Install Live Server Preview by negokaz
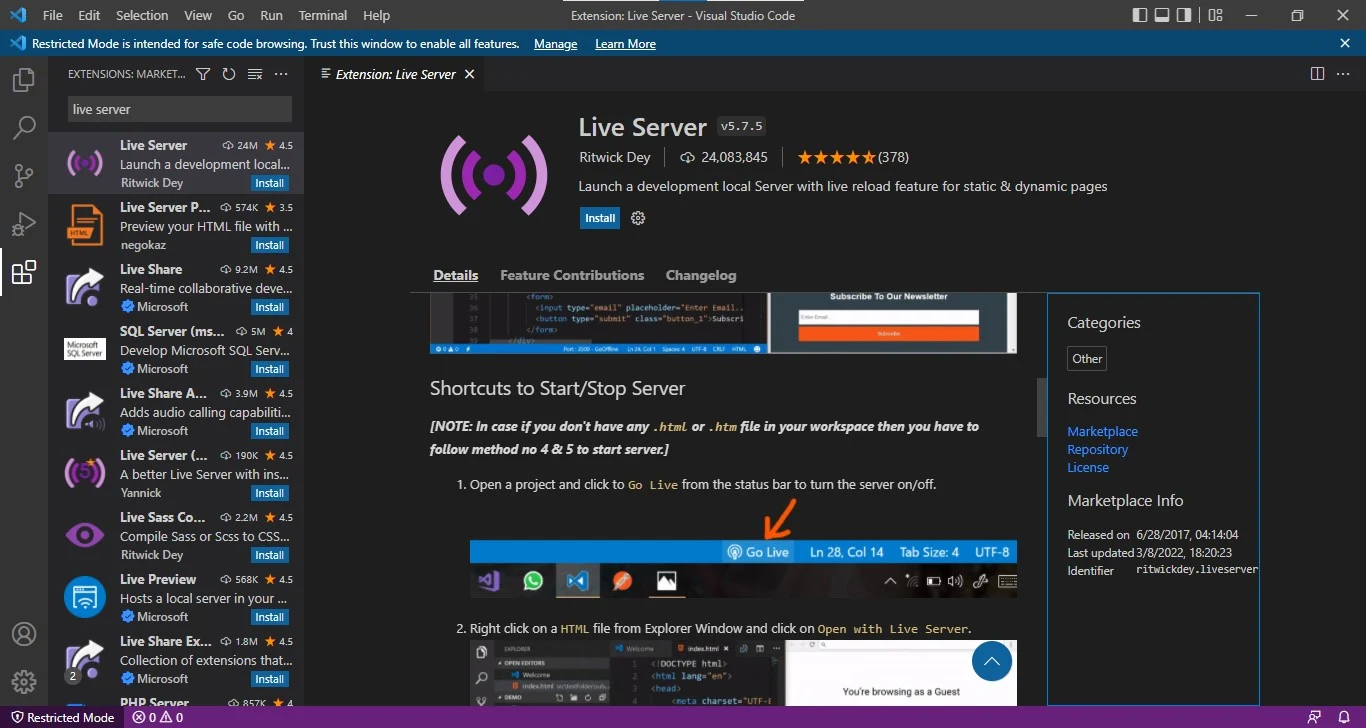1366x728 pixels. [270, 245]
